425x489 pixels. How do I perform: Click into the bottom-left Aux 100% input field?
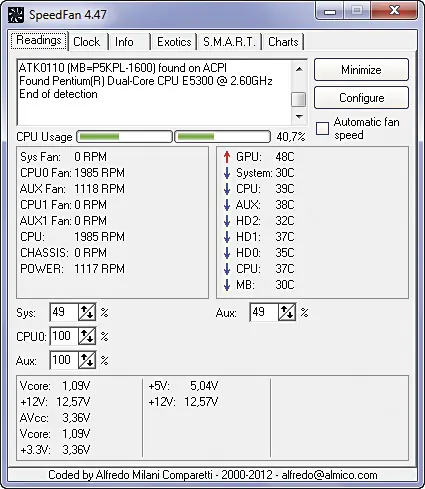pos(64,360)
